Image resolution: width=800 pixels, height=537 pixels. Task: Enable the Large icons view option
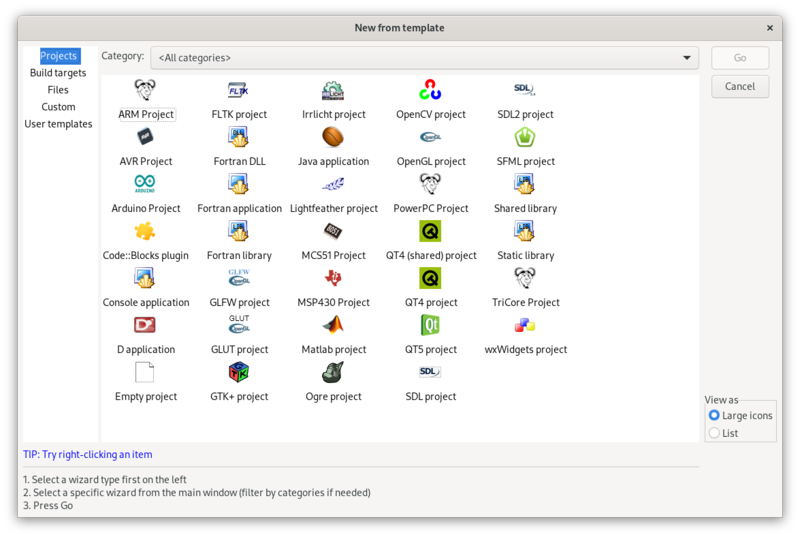coord(714,415)
